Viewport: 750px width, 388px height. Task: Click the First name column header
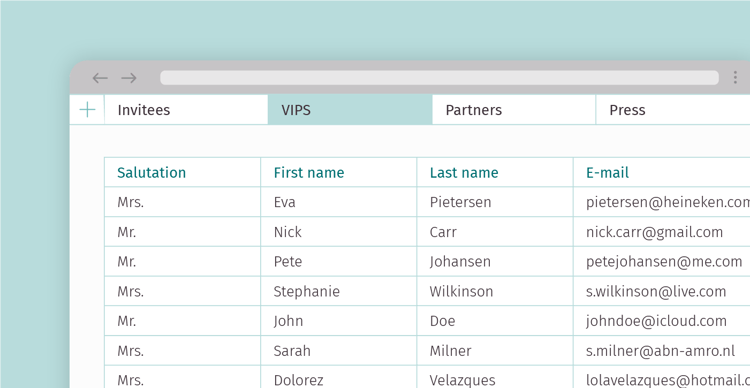click(339, 172)
